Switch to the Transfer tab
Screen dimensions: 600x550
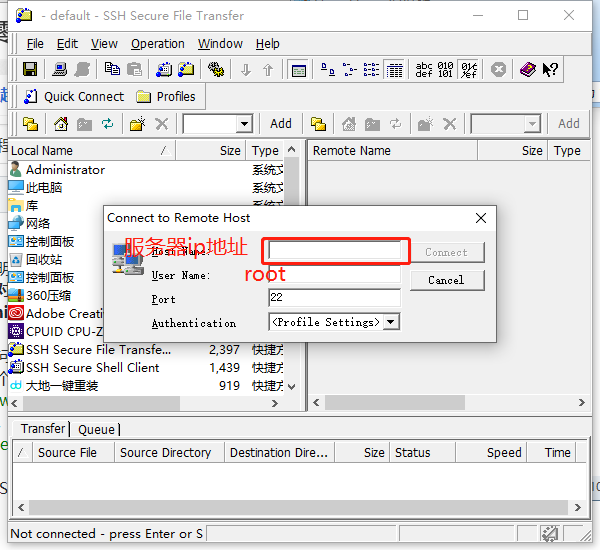click(x=43, y=429)
